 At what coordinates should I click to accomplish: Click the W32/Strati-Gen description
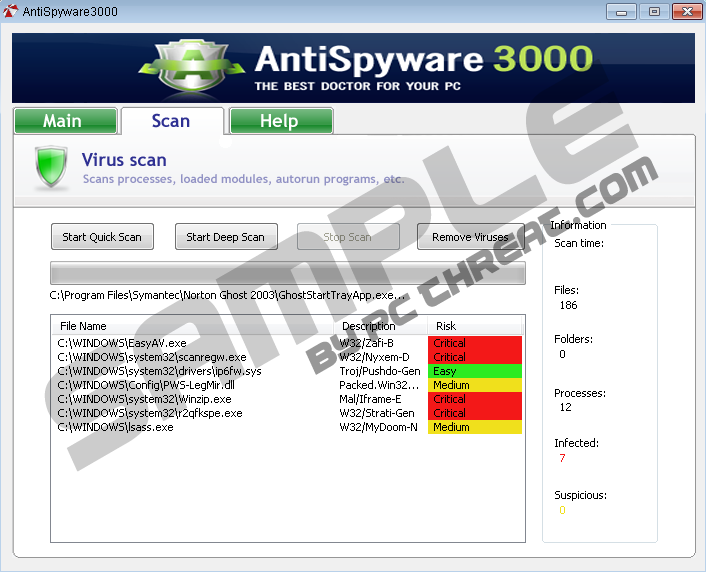pyautogui.click(x=376, y=413)
